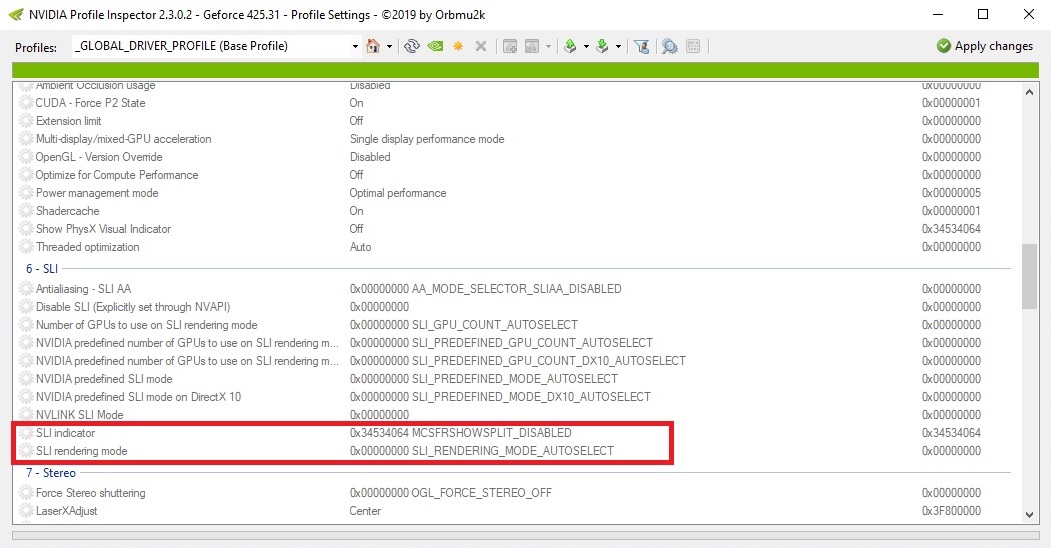
Task: Click the gear icon beside Force Stereo shuttering
Action: pos(25,493)
